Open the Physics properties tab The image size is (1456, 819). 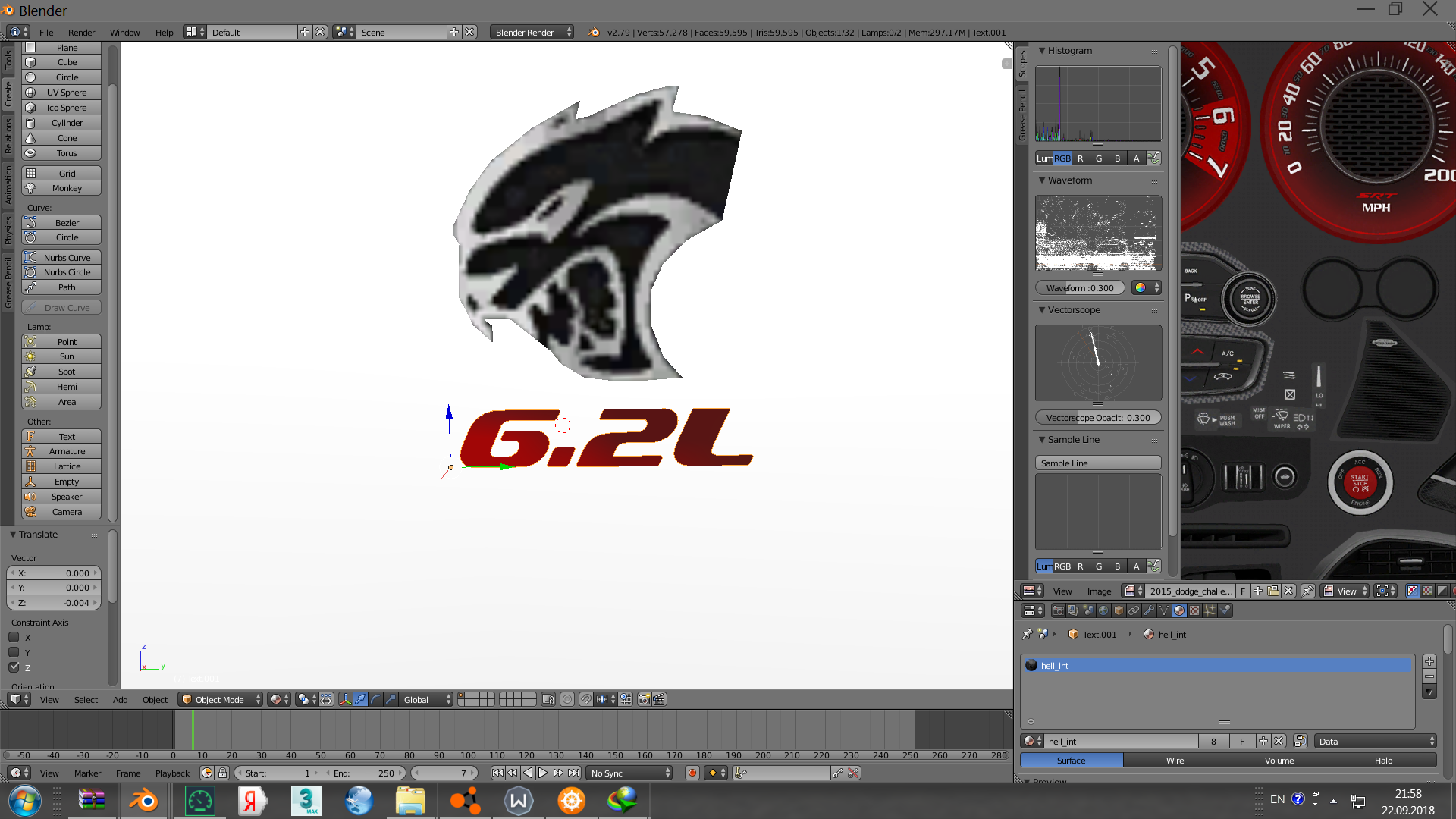1225,610
